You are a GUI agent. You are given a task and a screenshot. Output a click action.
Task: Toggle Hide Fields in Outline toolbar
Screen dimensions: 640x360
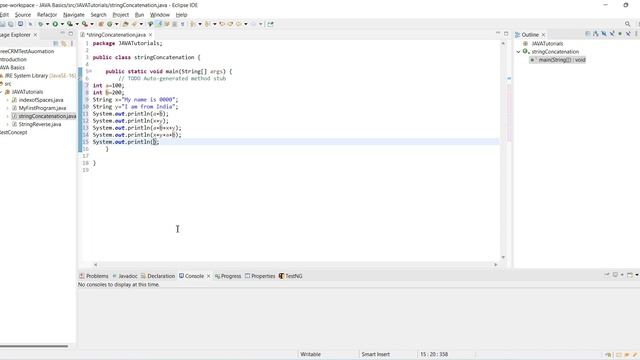(604, 34)
